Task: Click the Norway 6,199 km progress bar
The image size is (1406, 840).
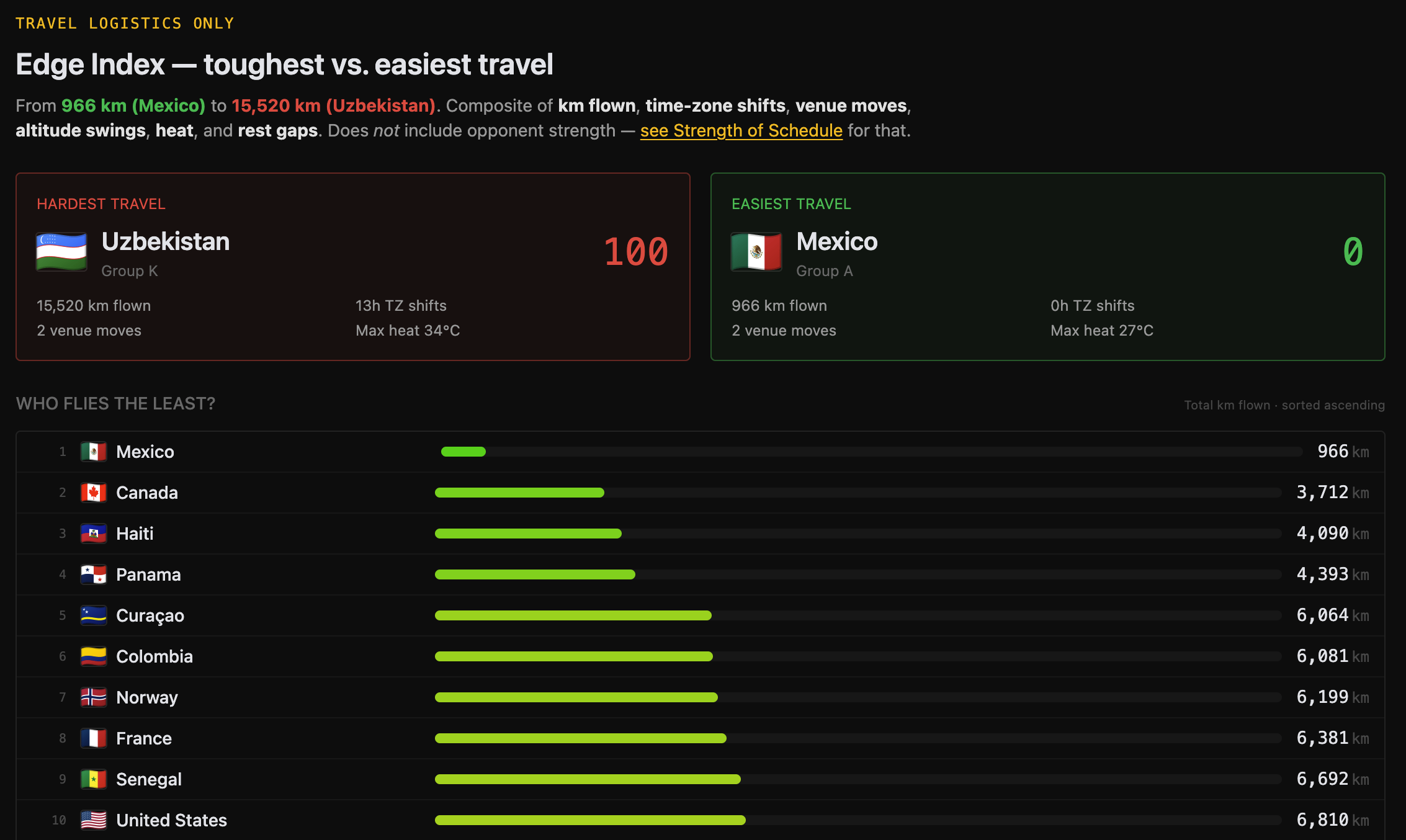Action: click(858, 697)
